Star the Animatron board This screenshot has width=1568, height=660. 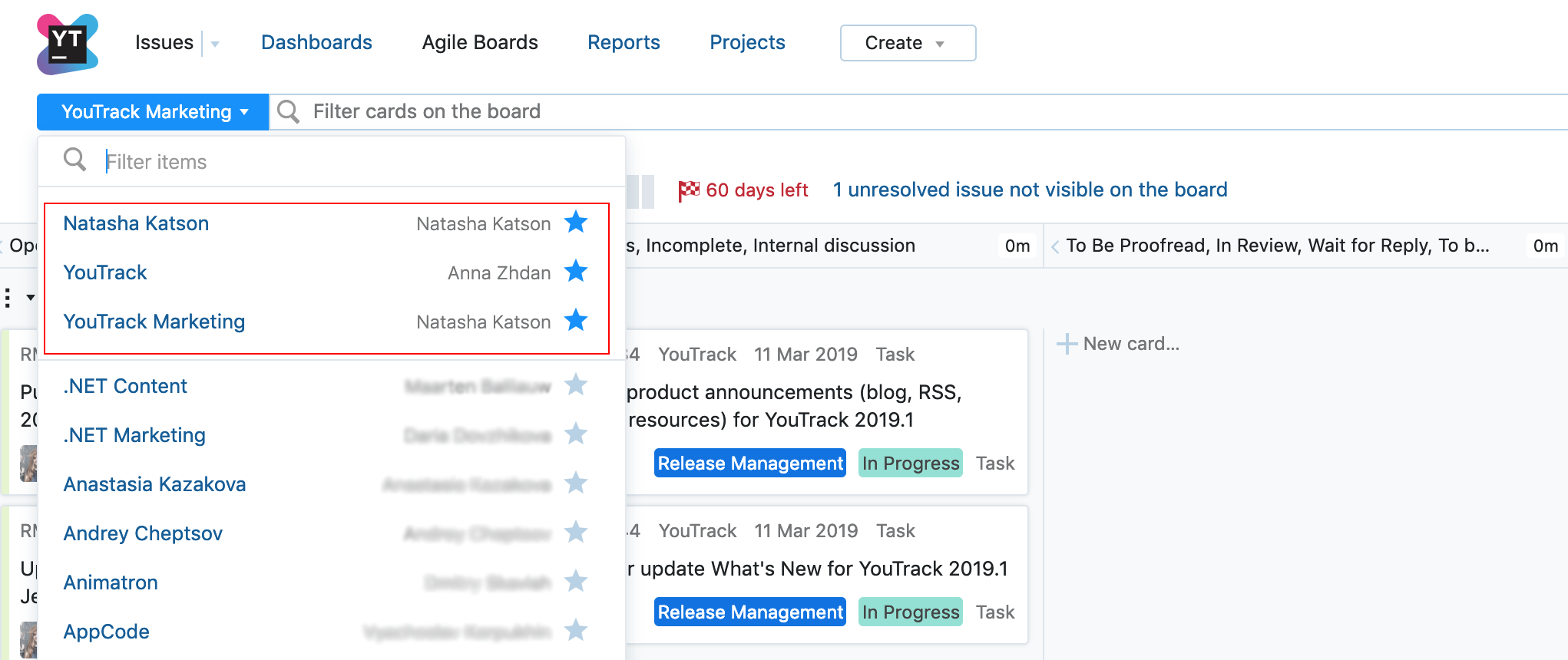(x=576, y=582)
